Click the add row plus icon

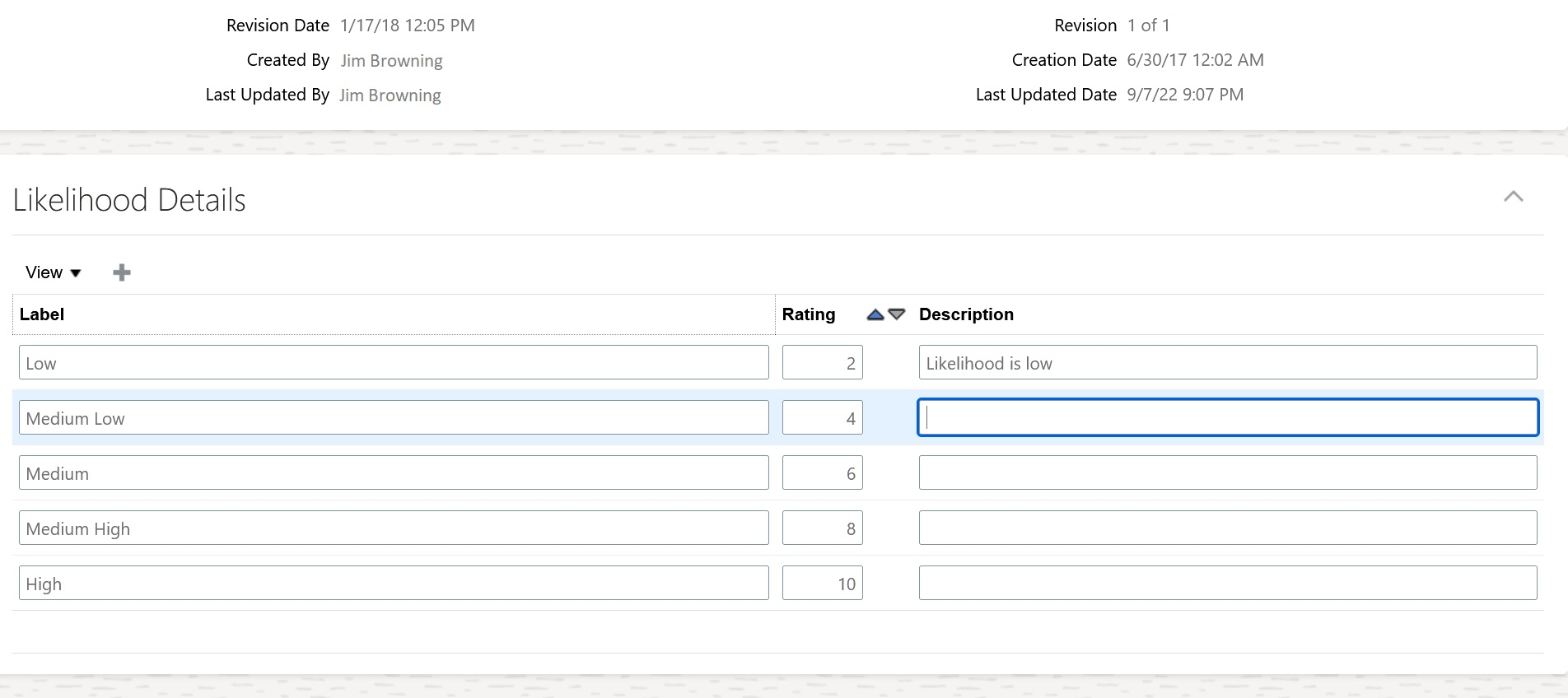tap(122, 272)
